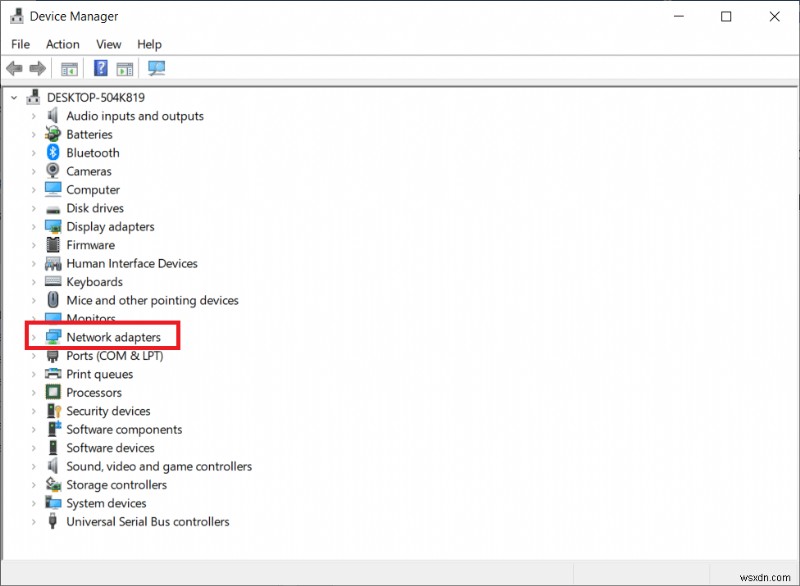Viewport: 800px width, 586px height.
Task: Click the Bluetooth device category icon
Action: coord(52,152)
